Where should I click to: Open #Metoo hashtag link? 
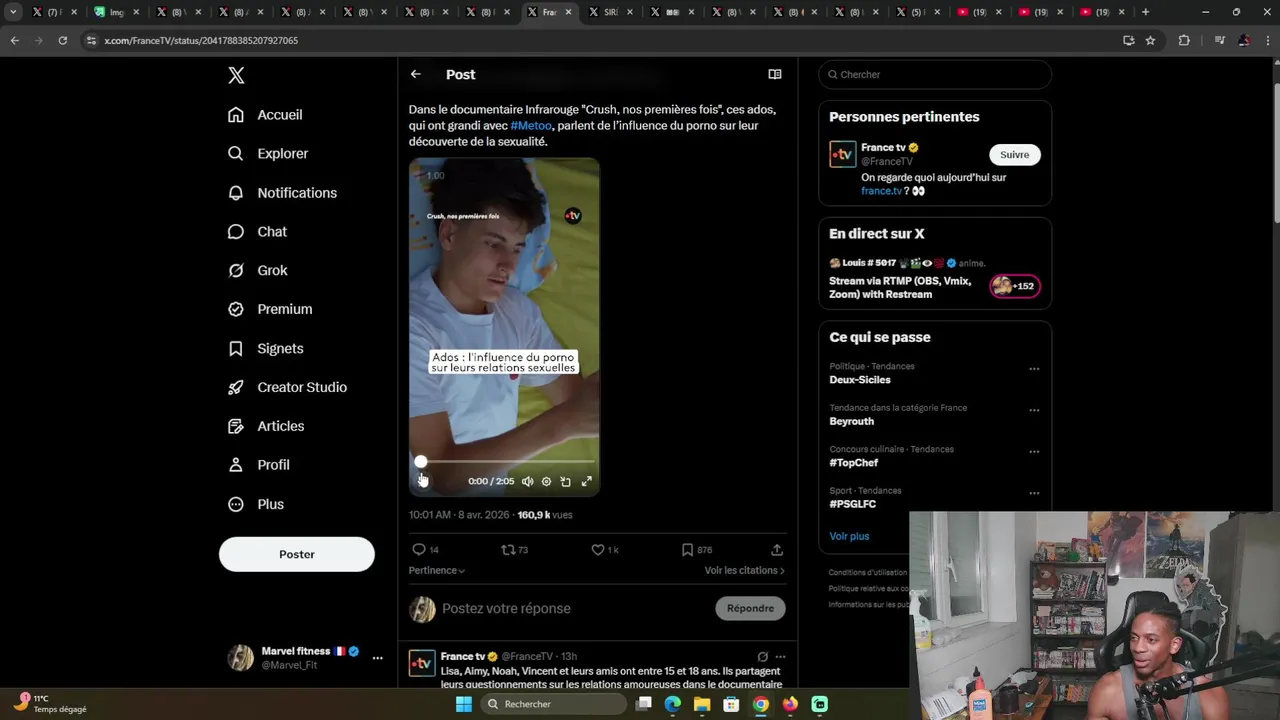pyautogui.click(x=531, y=126)
